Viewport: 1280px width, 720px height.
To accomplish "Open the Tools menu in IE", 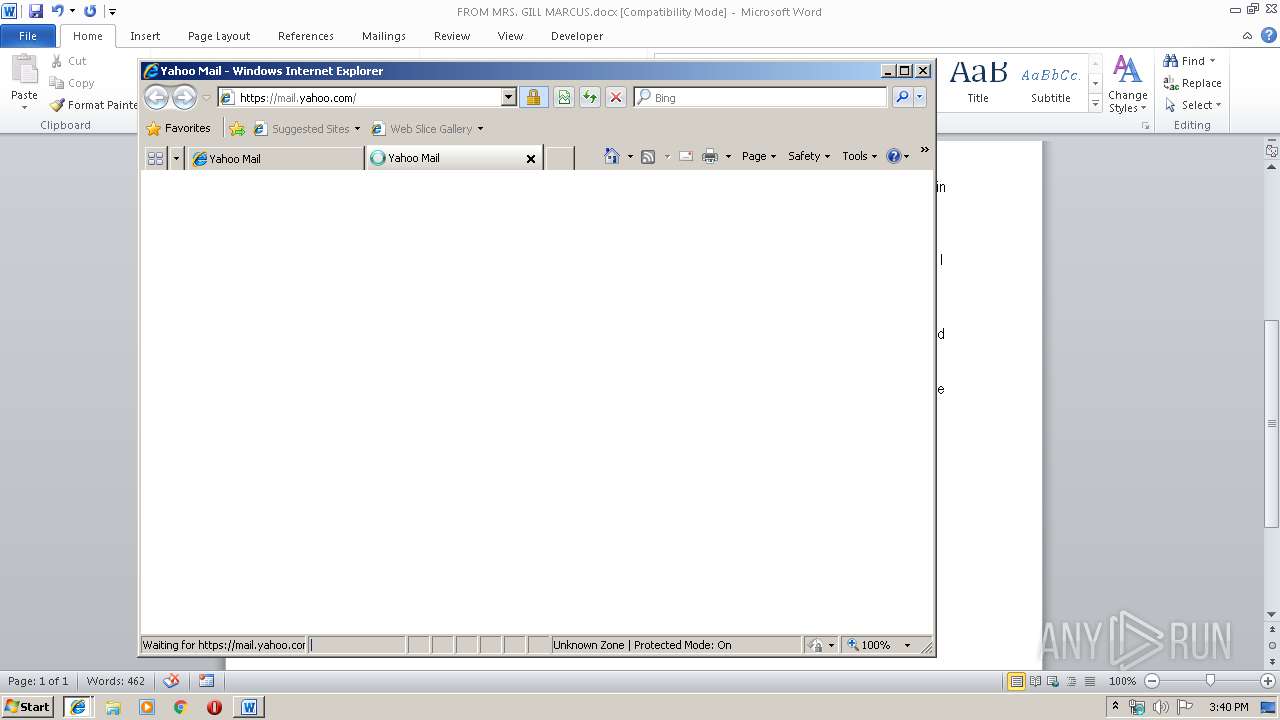I will (859, 156).
